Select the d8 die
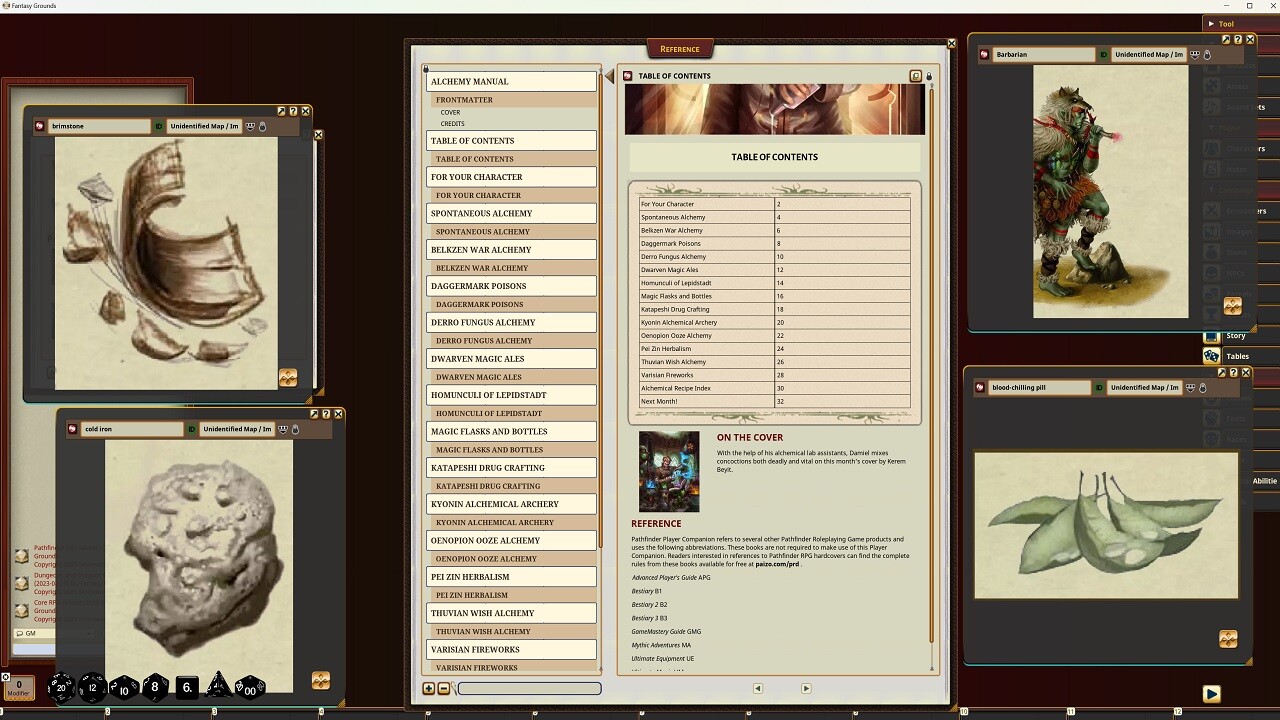1280x720 pixels. [x=154, y=687]
